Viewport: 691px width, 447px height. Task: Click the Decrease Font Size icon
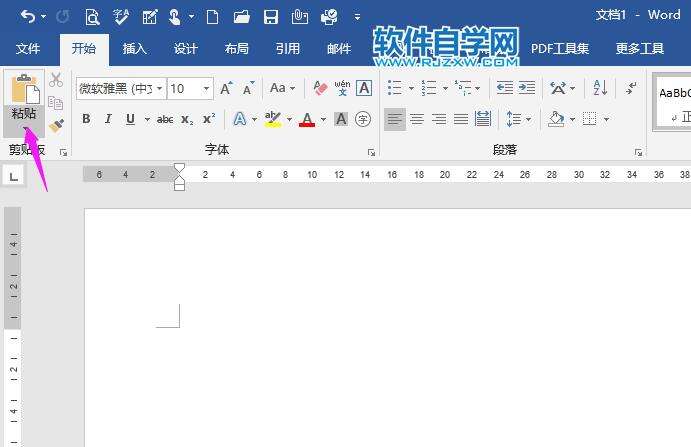(249, 89)
